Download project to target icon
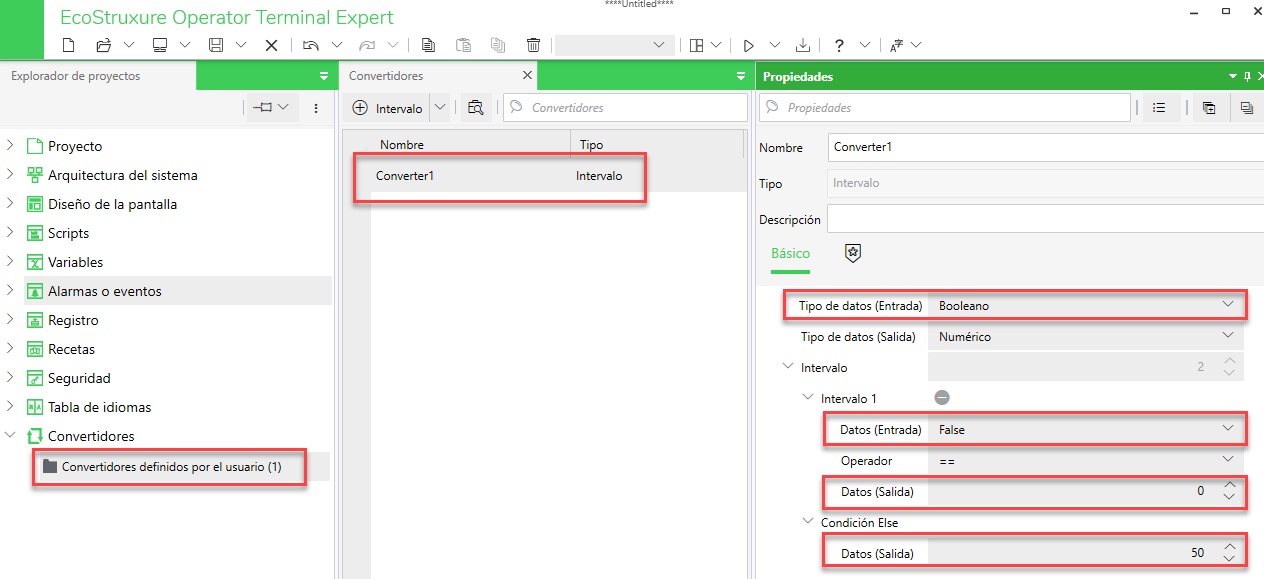Screen dimensions: 1264x579 pyautogui.click(x=803, y=45)
